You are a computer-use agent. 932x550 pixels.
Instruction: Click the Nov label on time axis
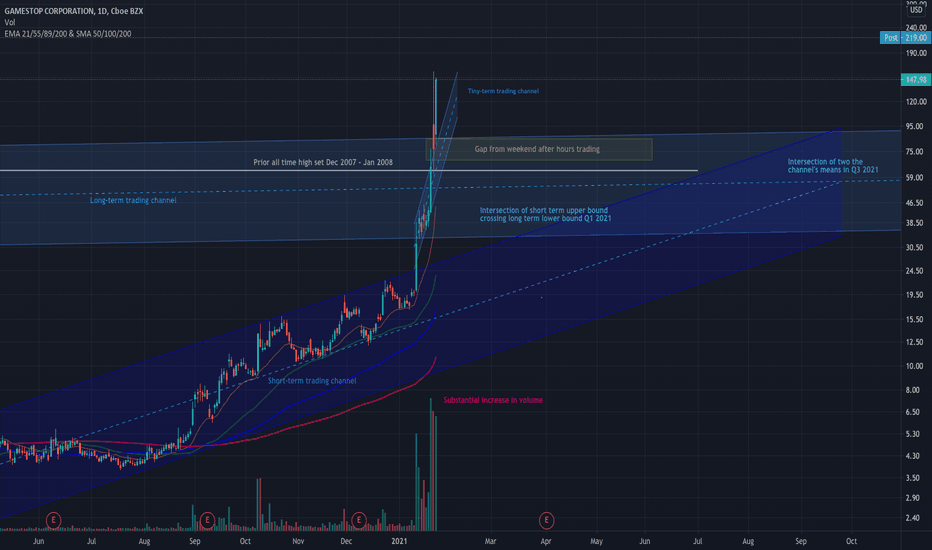point(298,541)
